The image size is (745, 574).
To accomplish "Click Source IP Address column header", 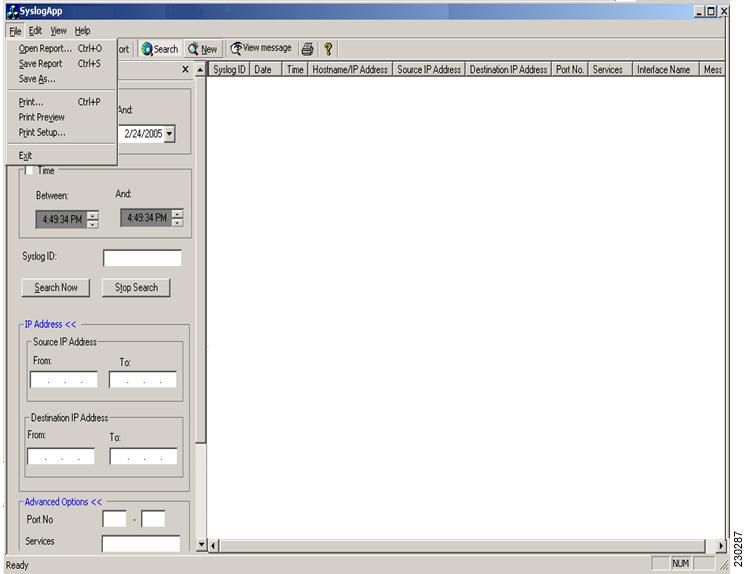I will point(429,69).
